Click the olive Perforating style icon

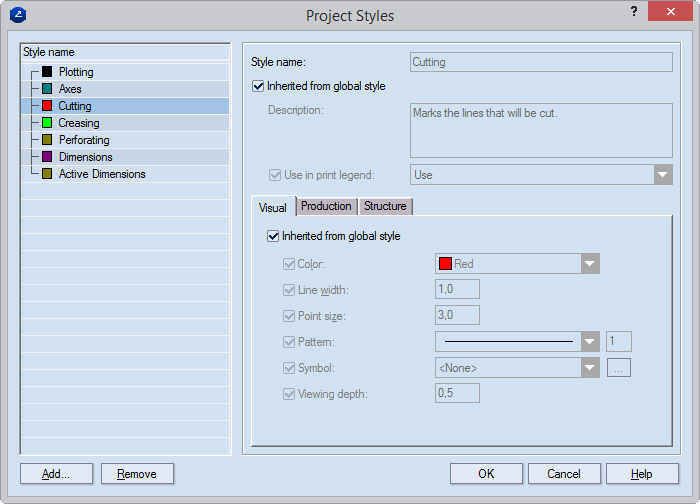tap(47, 140)
